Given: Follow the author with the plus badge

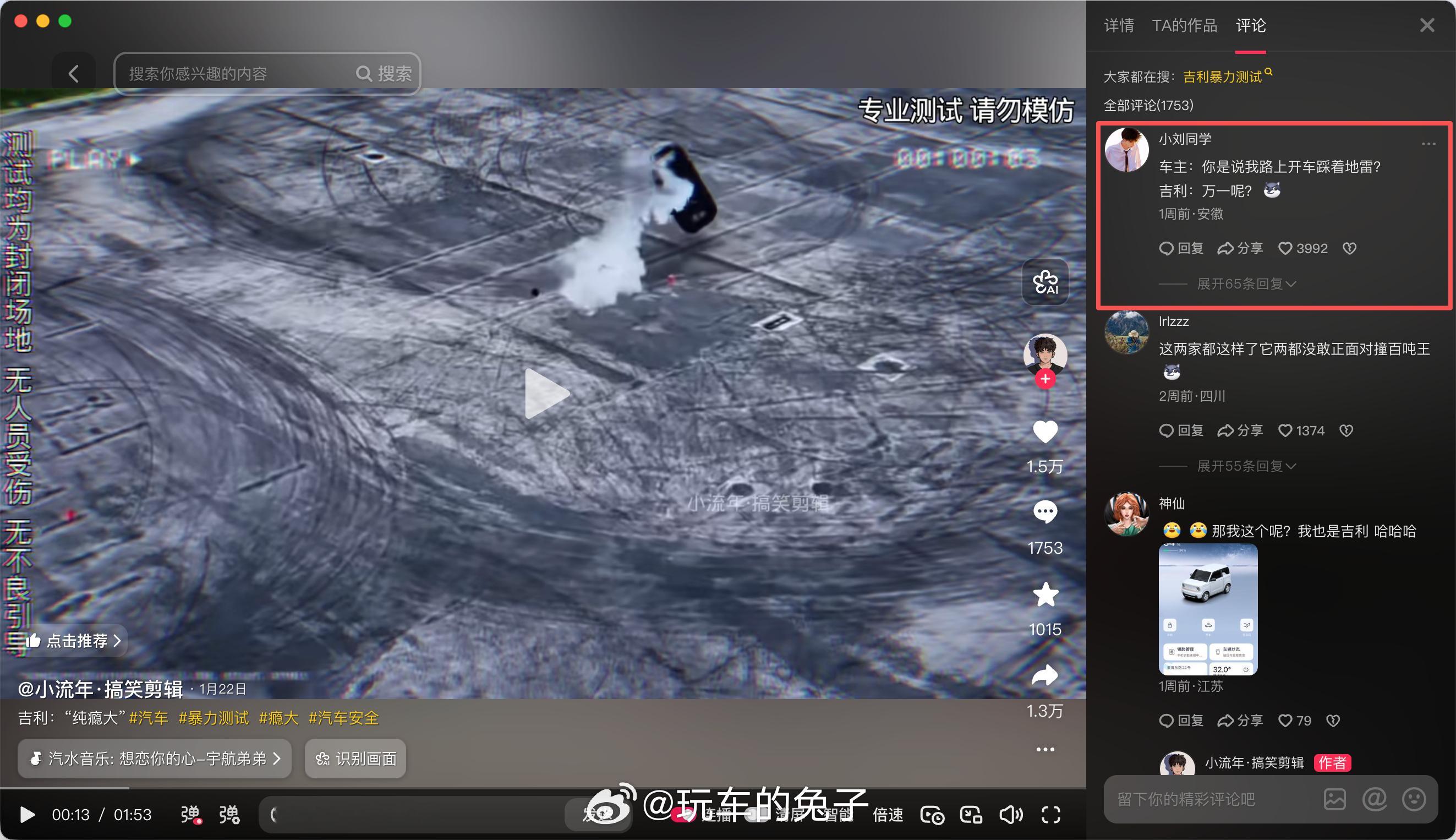Looking at the screenshot, I should coord(1045,379).
